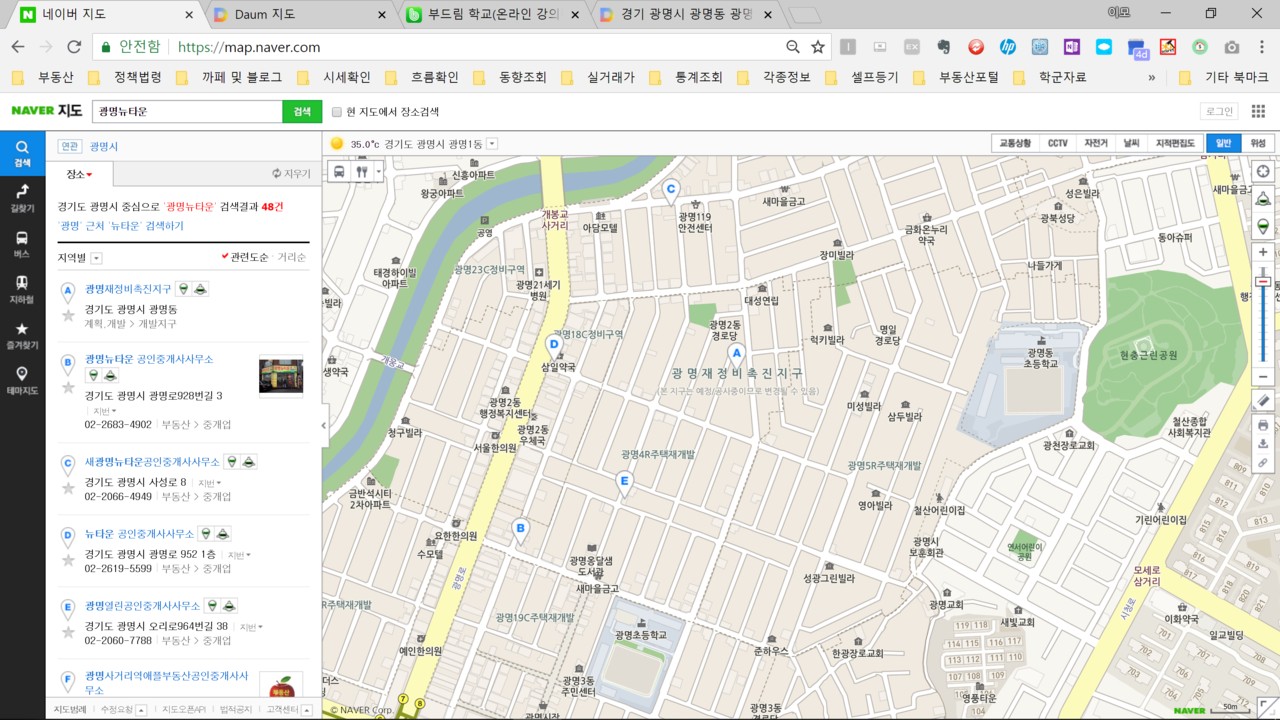Viewport: 1280px width, 720px height.
Task: Toggle favorite star for 뉴타운 공인중개사사무소
Action: (68, 560)
